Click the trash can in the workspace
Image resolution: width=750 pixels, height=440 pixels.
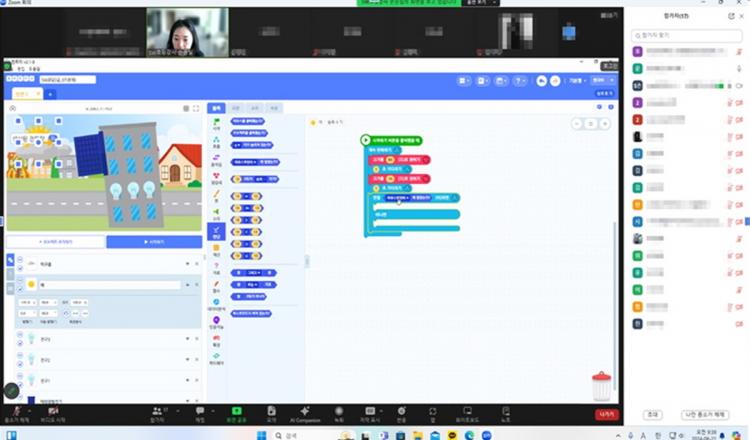(601, 386)
